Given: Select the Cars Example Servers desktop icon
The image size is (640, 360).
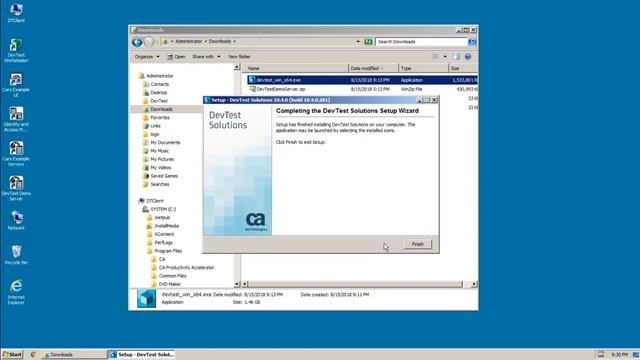Looking at the screenshot, I should point(16,154).
